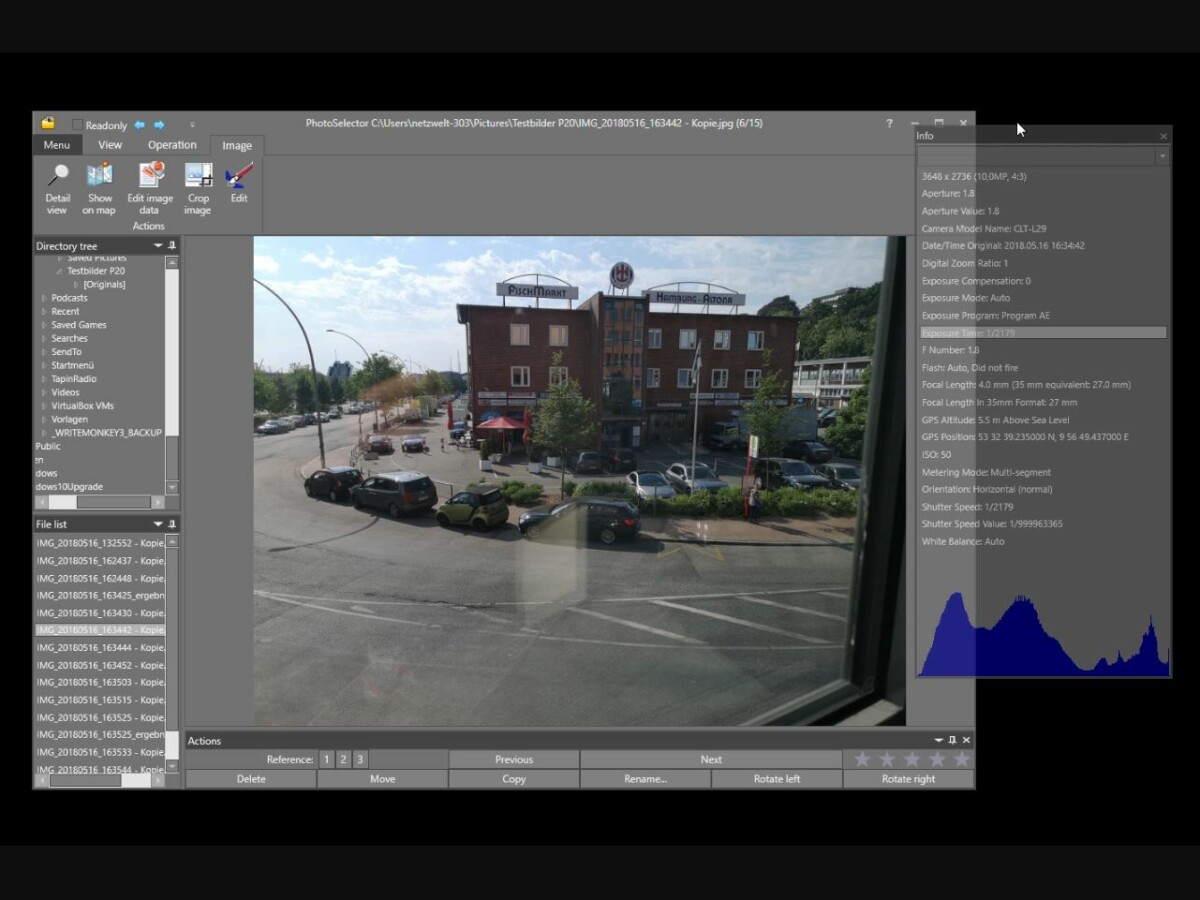The image size is (1200, 900).
Task: Go back with the blue left arrow
Action: (x=140, y=125)
